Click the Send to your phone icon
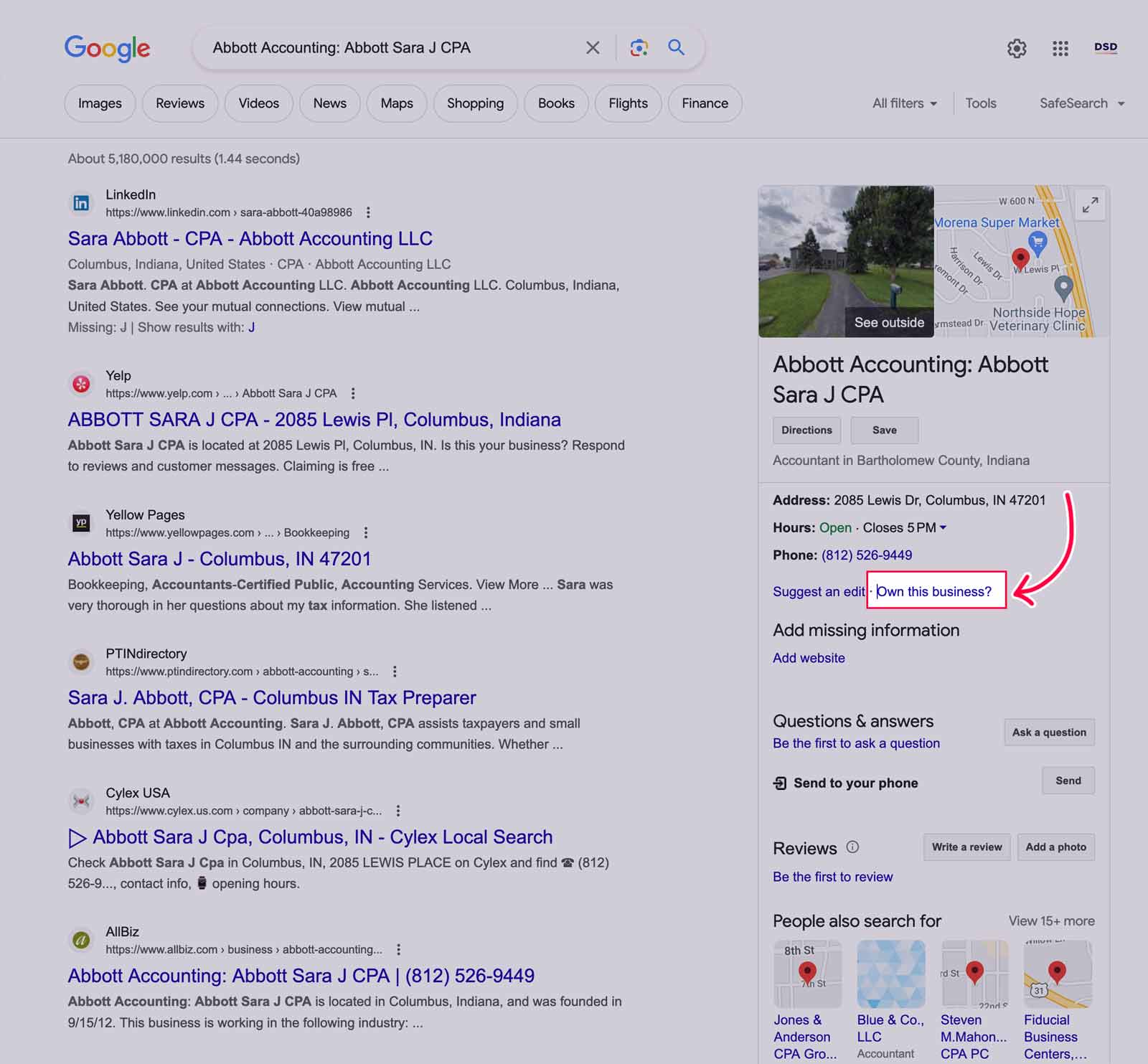The height and width of the screenshot is (1064, 1148). point(779,782)
